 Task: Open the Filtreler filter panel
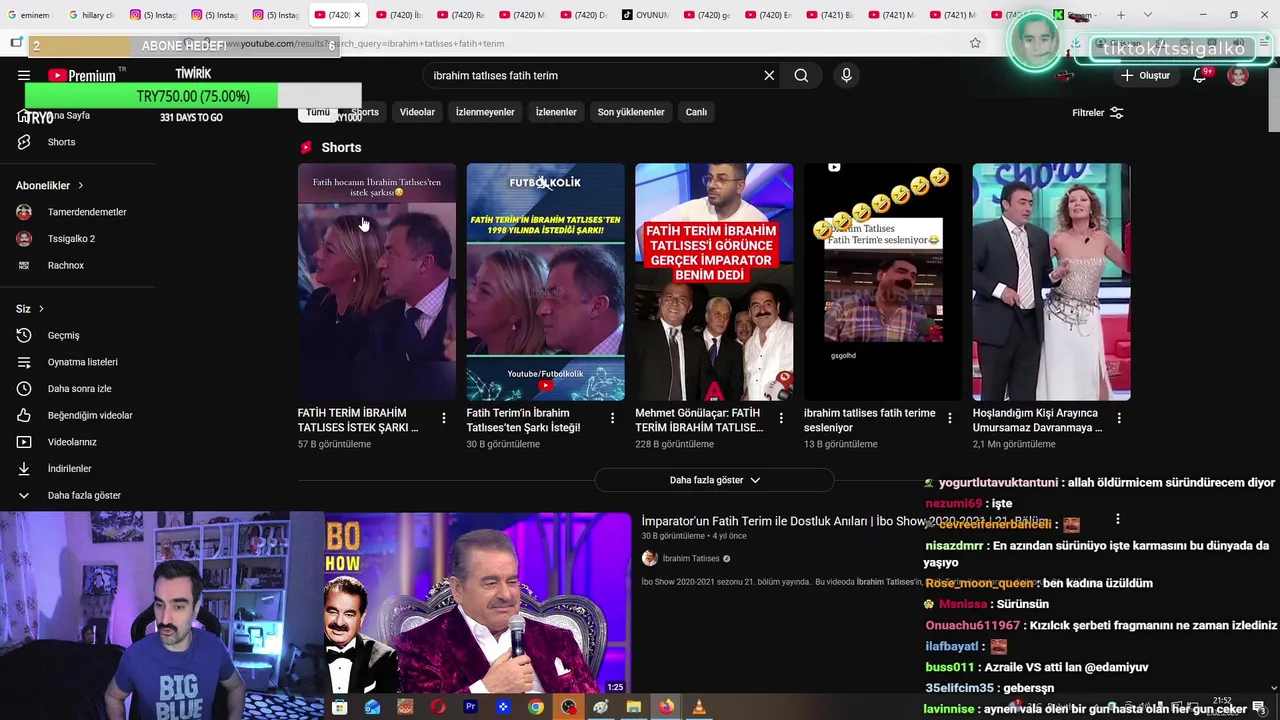coord(1097,113)
